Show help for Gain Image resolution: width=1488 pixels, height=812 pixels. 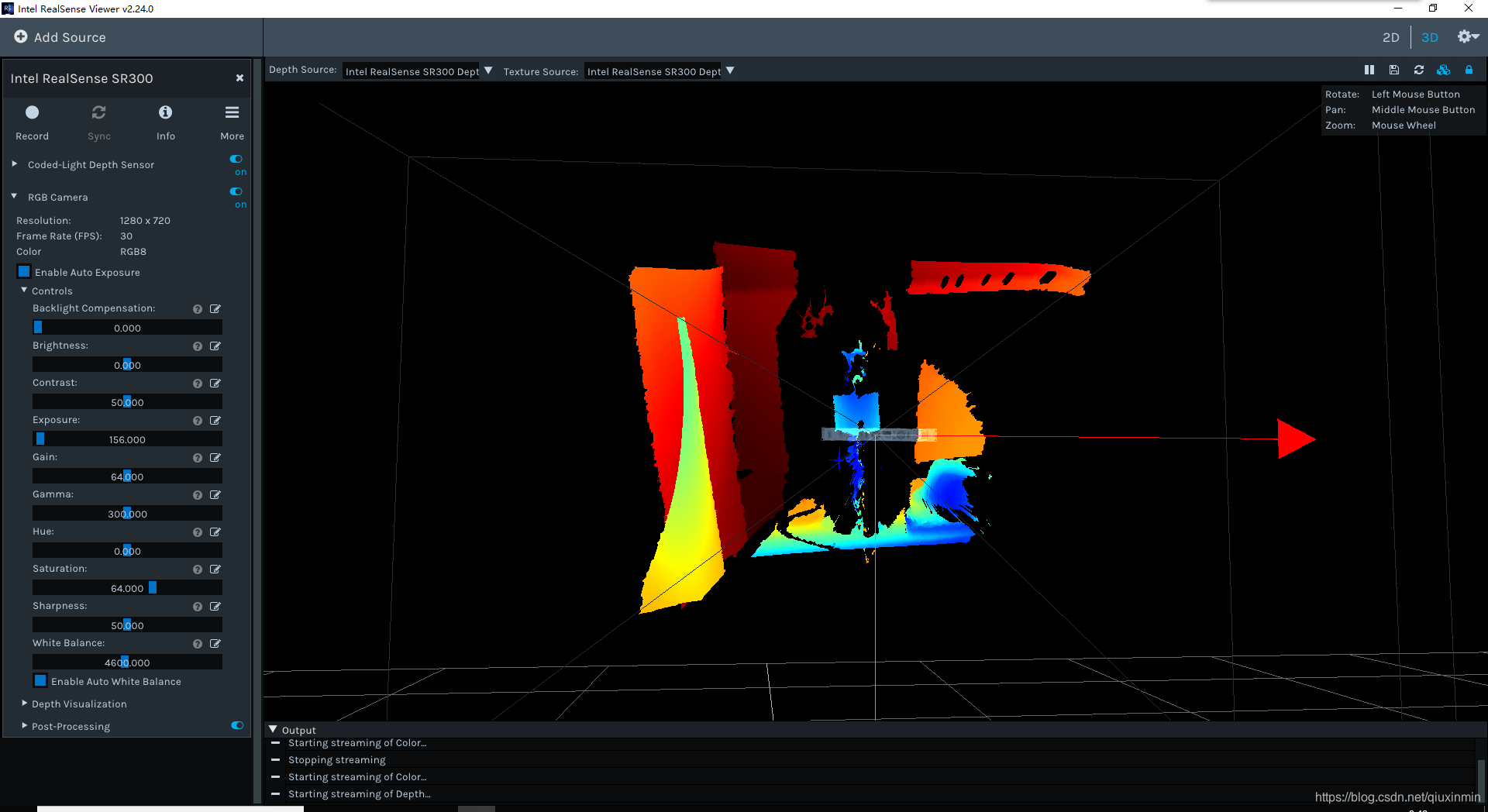[198, 458]
